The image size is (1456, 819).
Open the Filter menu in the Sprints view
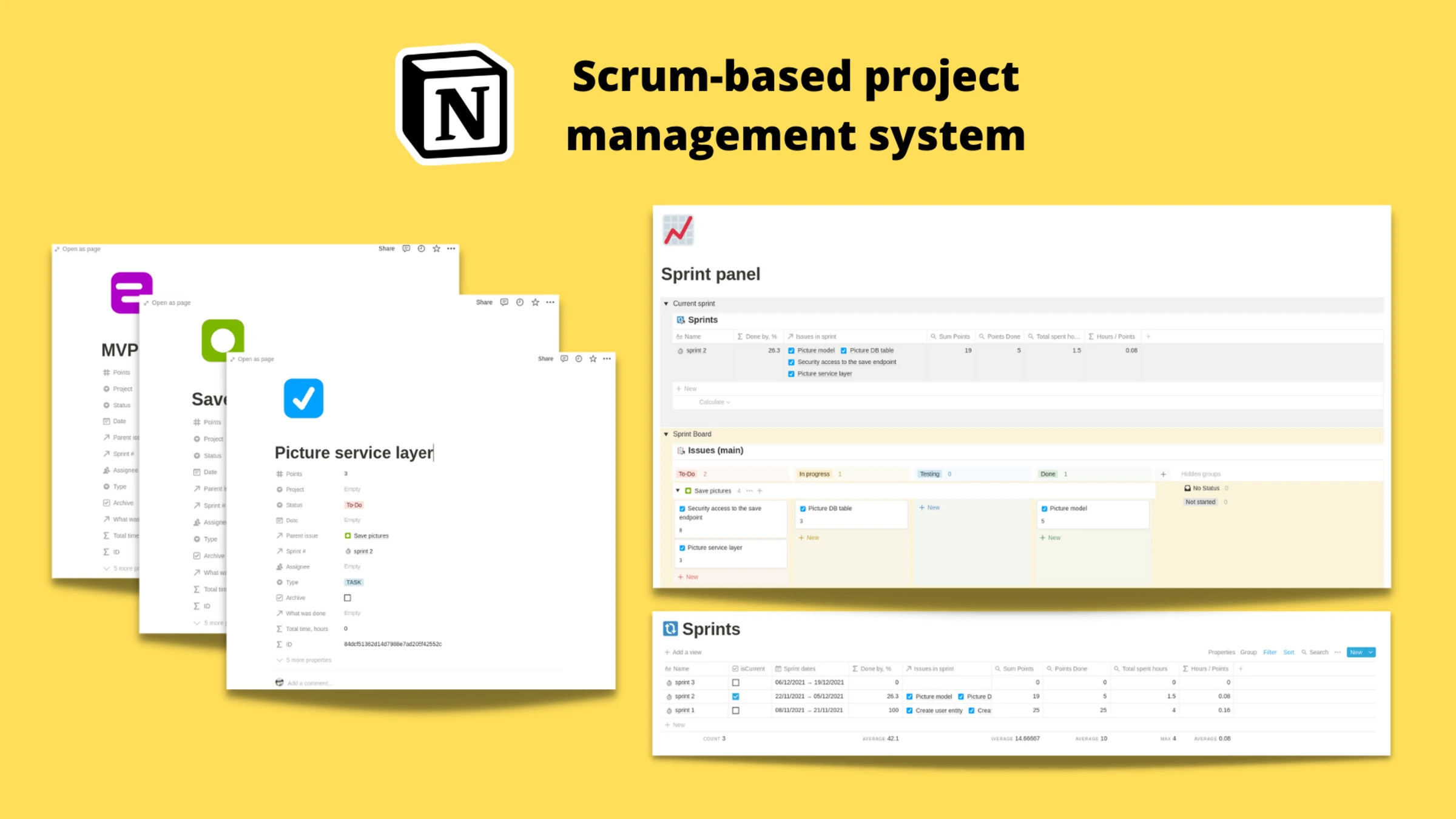1269,652
